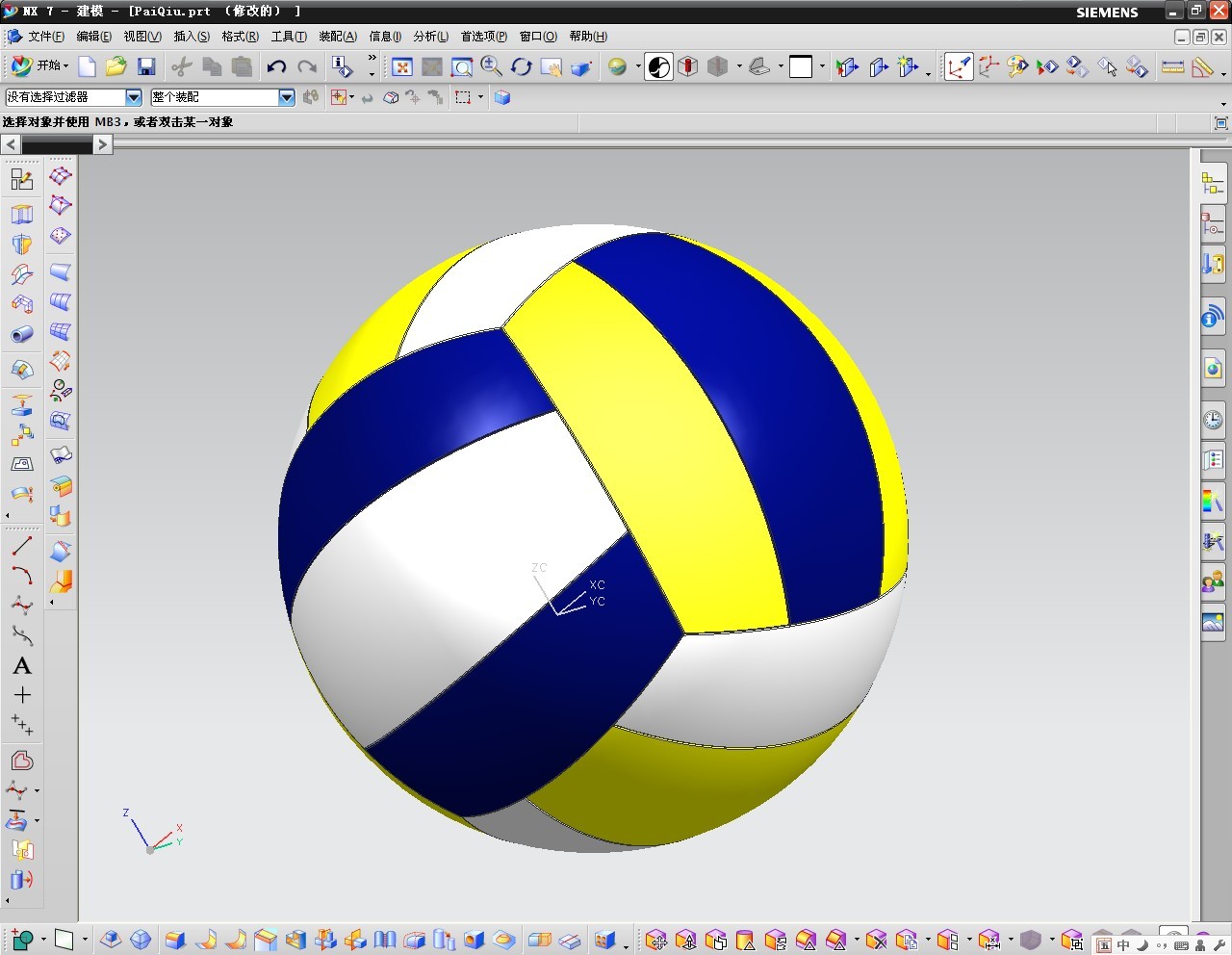
Task: Open the 首选项(P) Preferences menu
Action: point(484,37)
